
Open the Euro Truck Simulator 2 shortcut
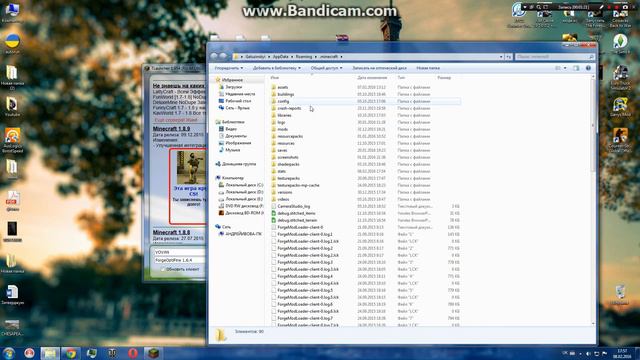tap(620, 78)
